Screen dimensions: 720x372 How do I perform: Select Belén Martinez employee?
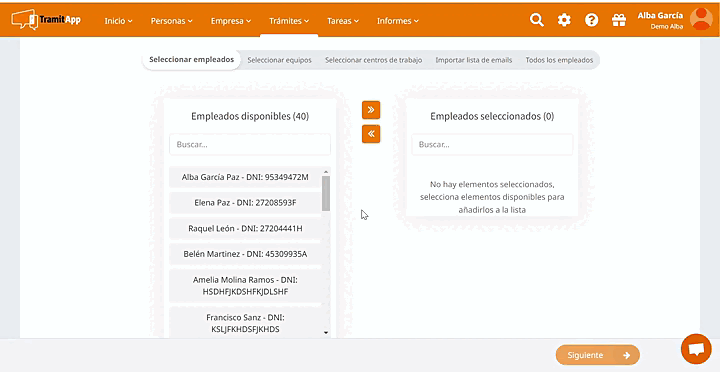point(245,254)
